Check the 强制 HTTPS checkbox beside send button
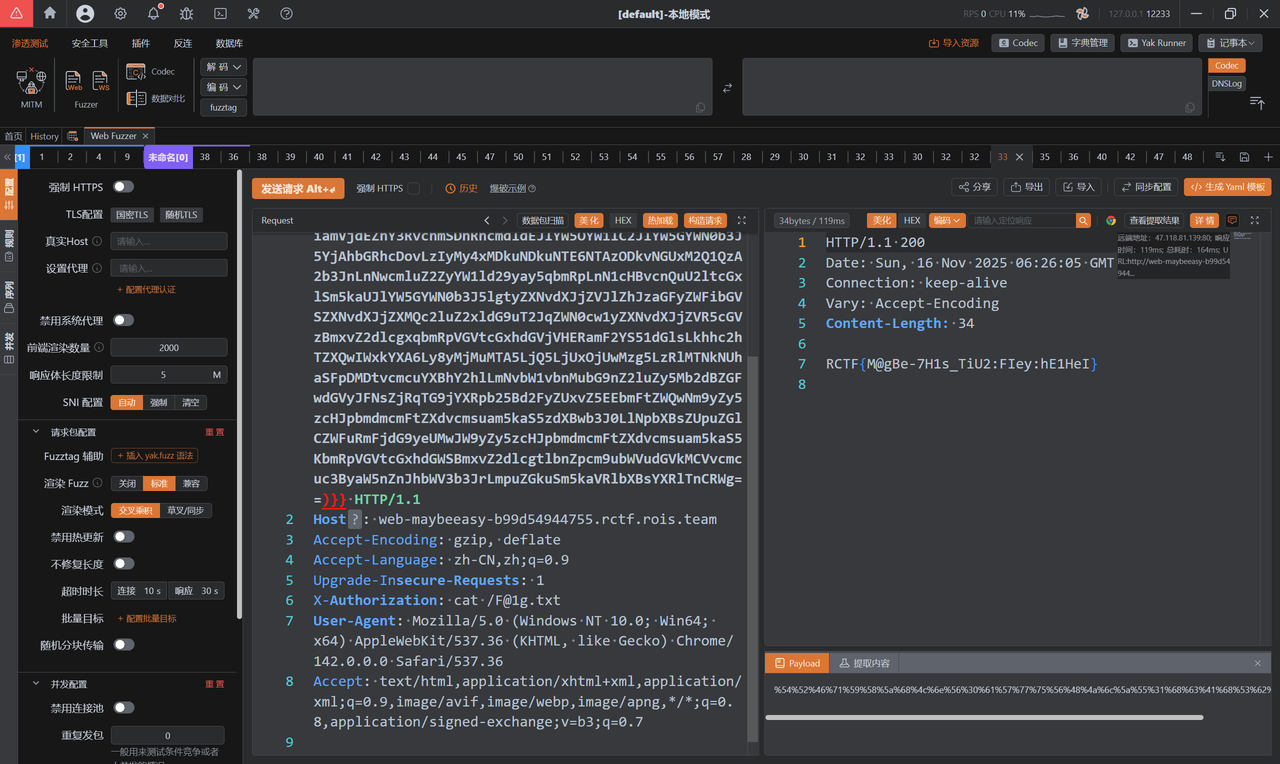The width and height of the screenshot is (1280, 764). coord(413,188)
